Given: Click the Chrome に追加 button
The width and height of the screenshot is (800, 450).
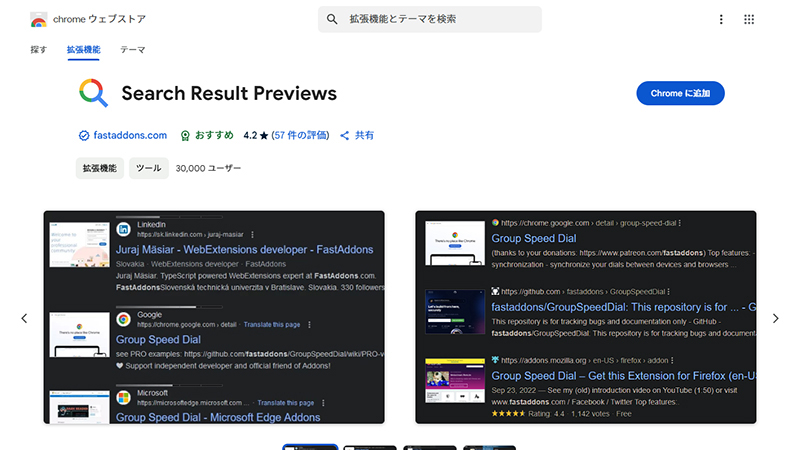Looking at the screenshot, I should (x=680, y=93).
